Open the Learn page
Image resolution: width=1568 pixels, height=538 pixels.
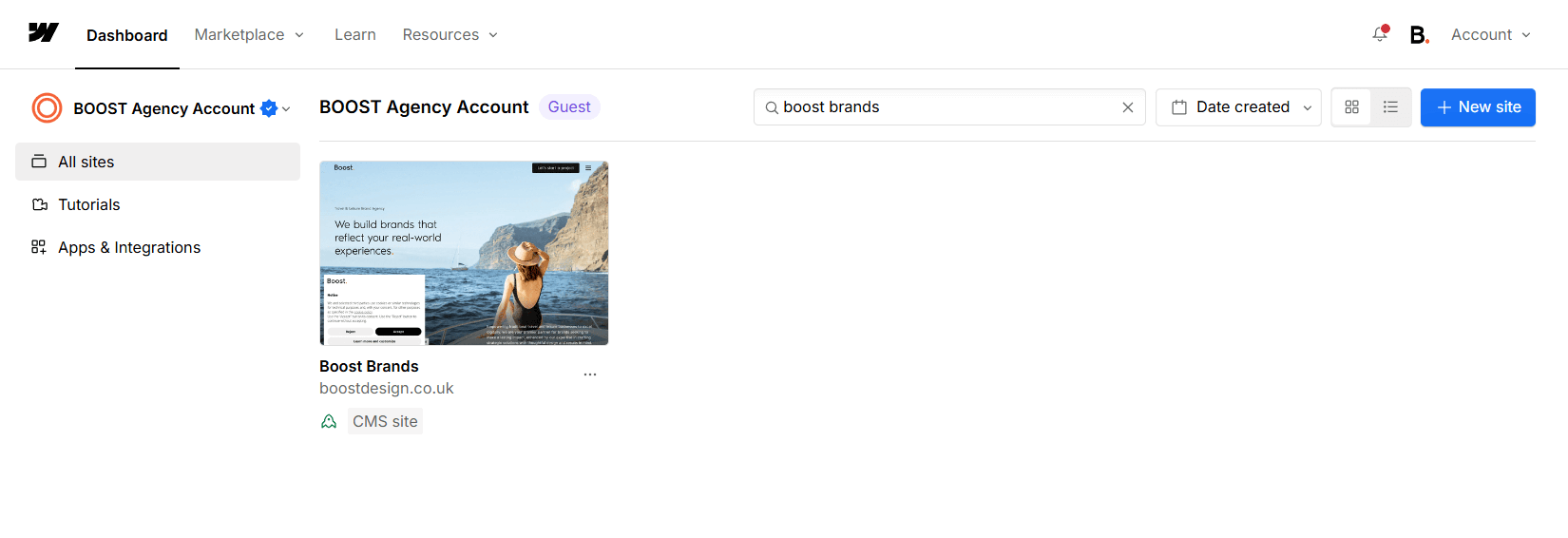(x=355, y=35)
